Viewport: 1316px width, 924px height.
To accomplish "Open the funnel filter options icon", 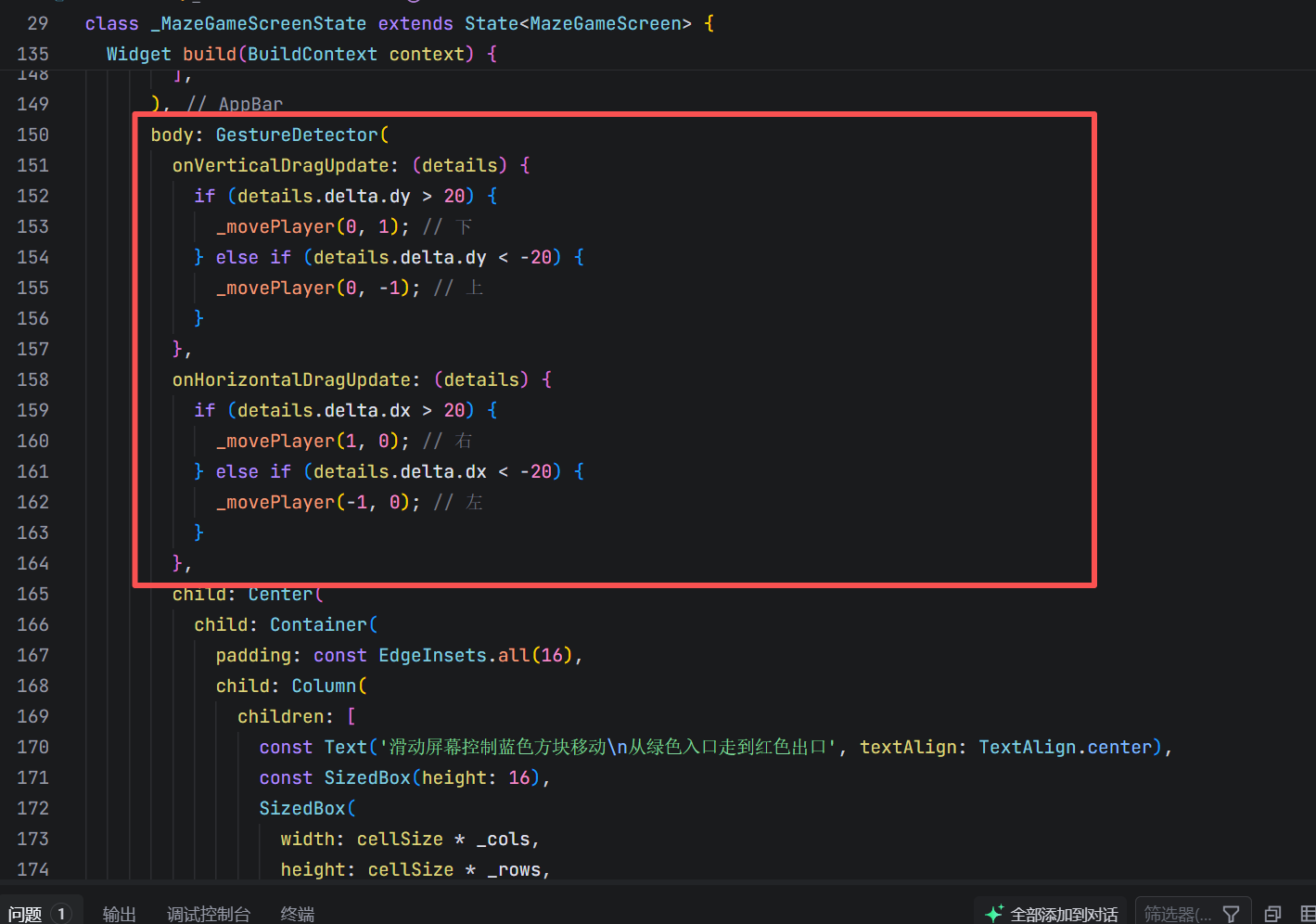I will click(x=1231, y=914).
